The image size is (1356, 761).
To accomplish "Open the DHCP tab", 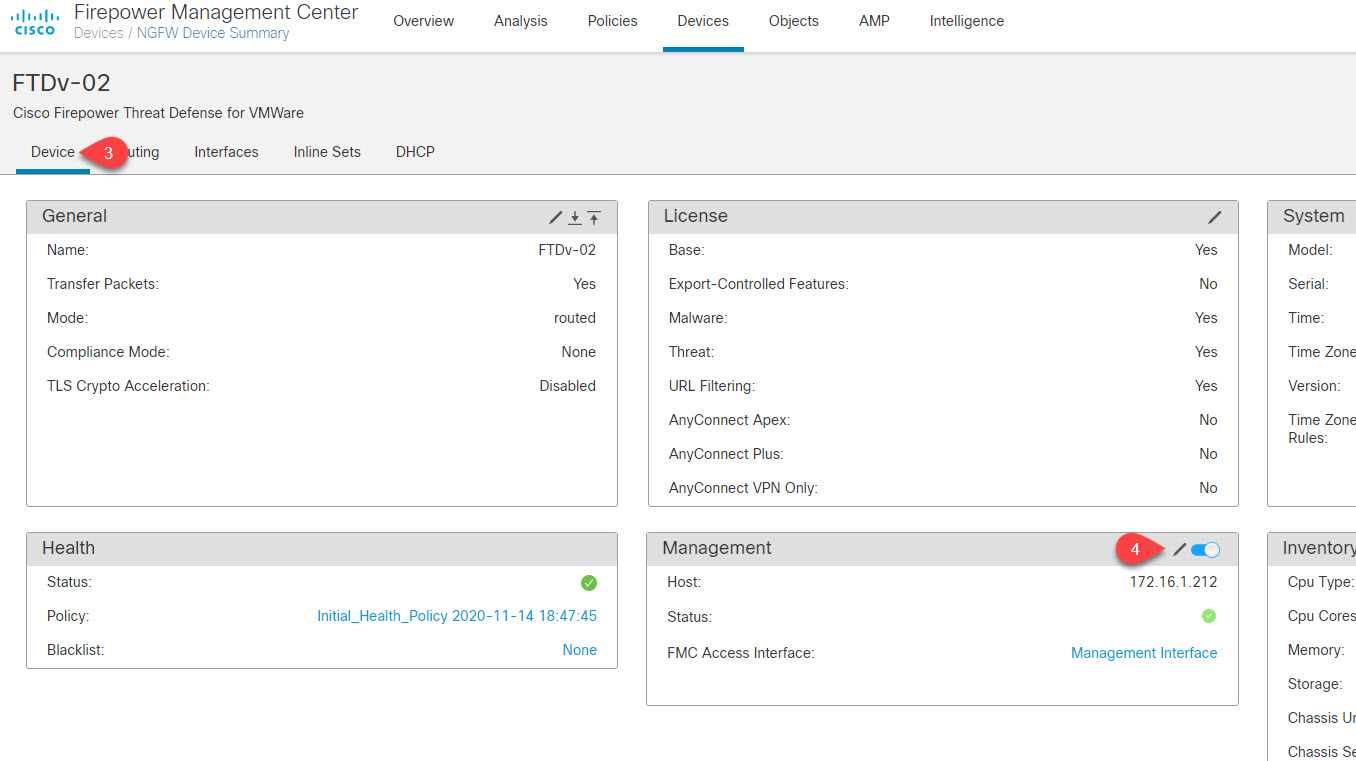I will tap(415, 151).
